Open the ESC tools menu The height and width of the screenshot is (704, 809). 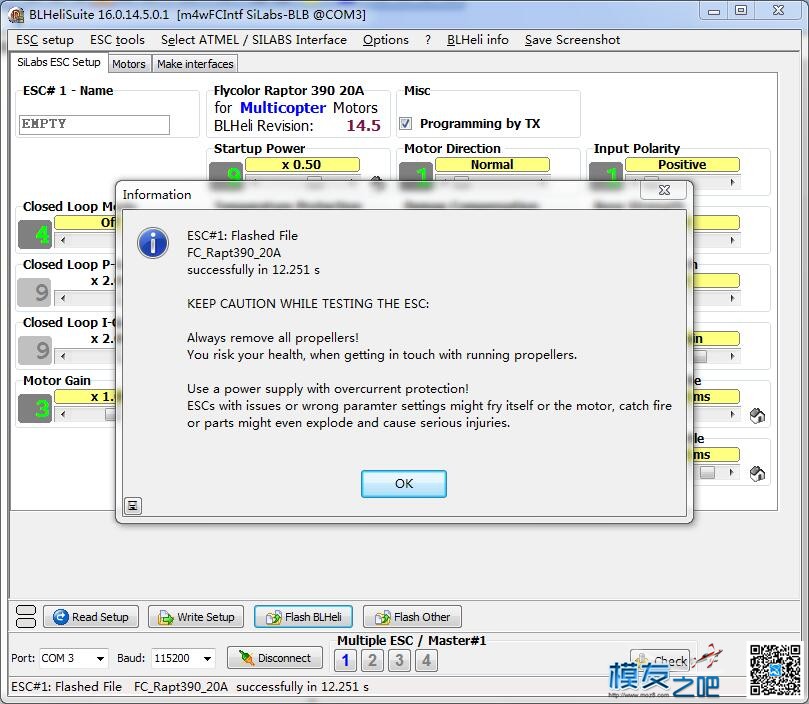click(x=117, y=40)
